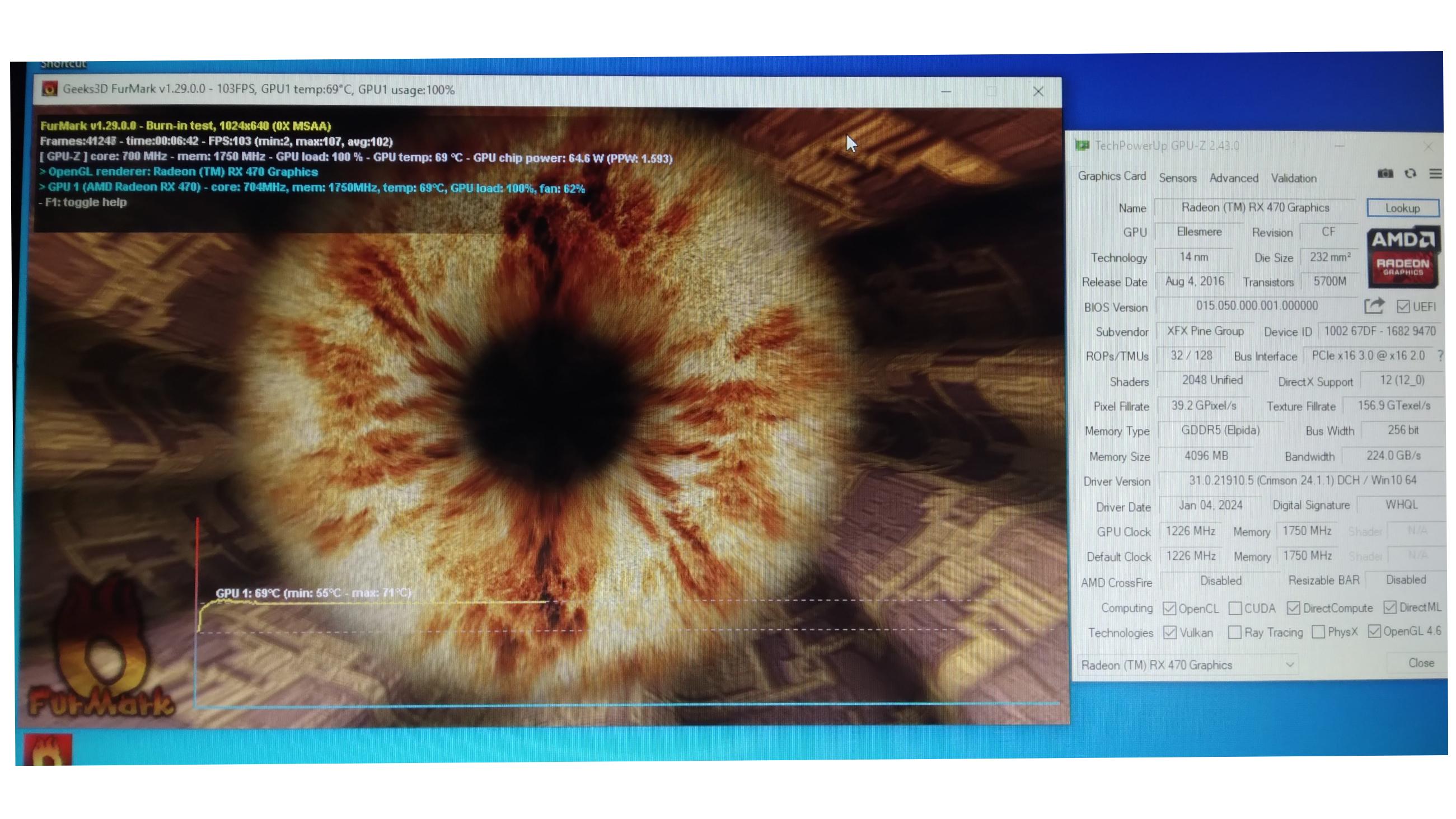This screenshot has width=1456, height=819.
Task: Click the AMD Radeon logo badge
Action: click(x=1403, y=256)
